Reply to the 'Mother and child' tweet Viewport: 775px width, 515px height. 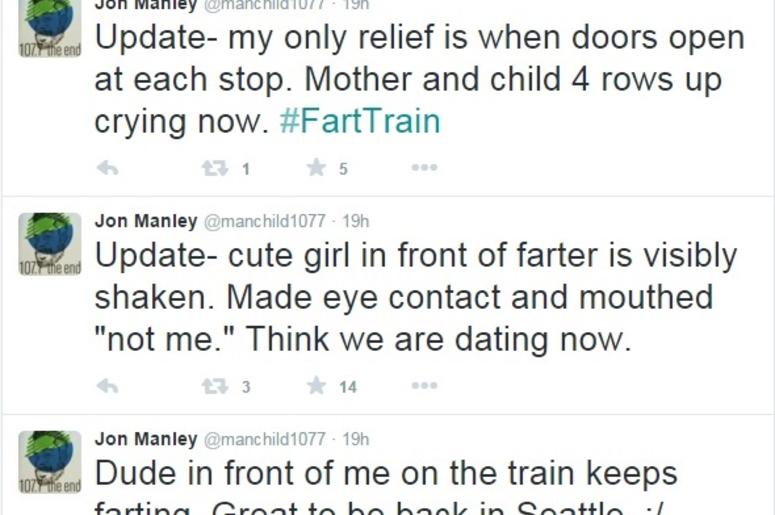click(x=107, y=169)
